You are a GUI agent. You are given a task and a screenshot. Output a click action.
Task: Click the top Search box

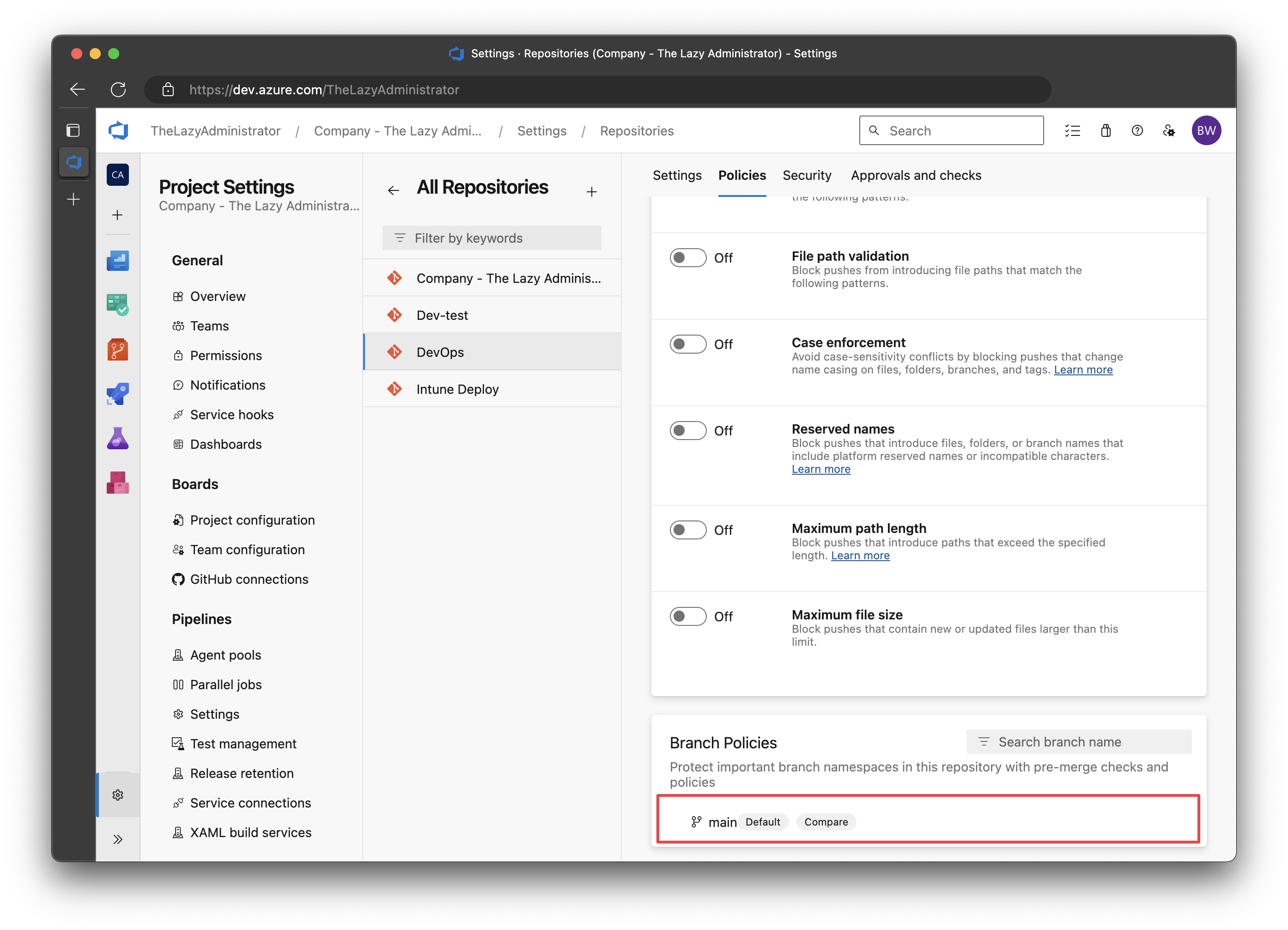click(951, 131)
